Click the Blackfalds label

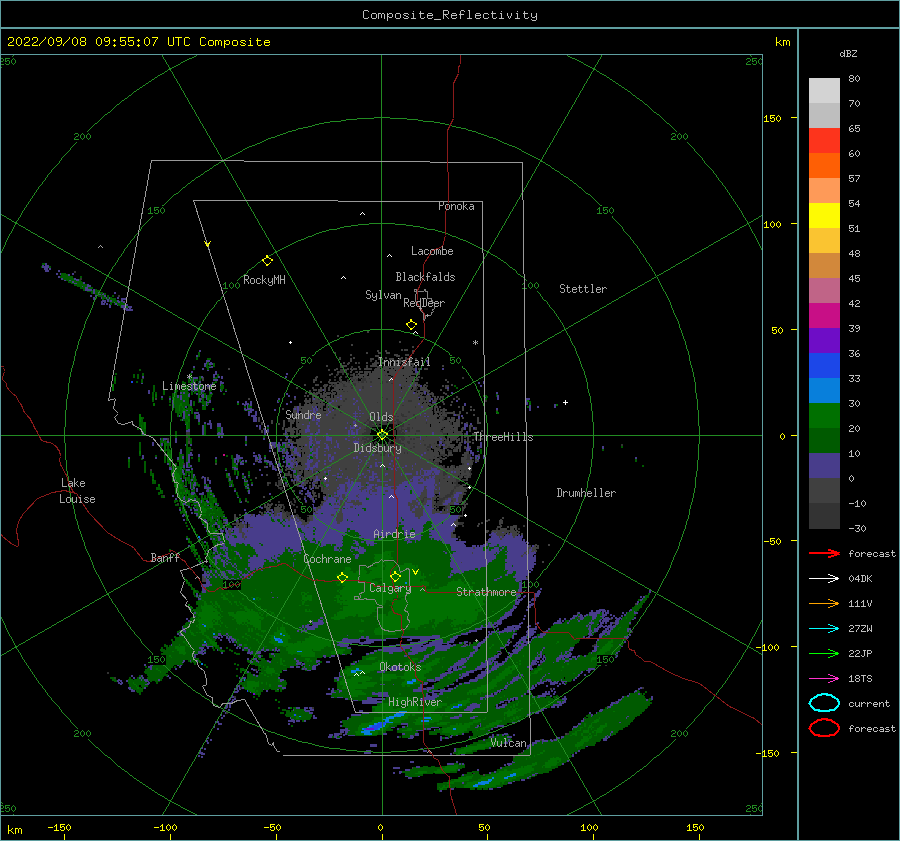point(425,277)
